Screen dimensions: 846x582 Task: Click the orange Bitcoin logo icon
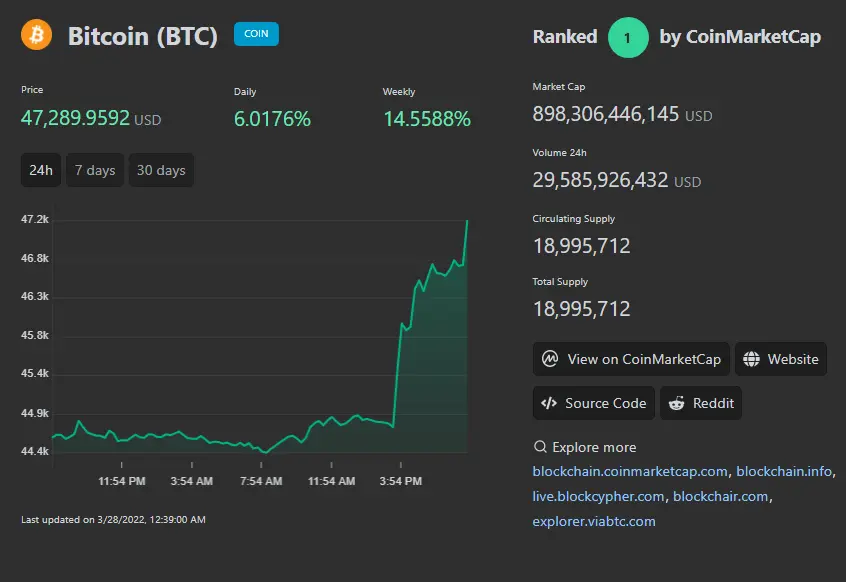[36, 35]
